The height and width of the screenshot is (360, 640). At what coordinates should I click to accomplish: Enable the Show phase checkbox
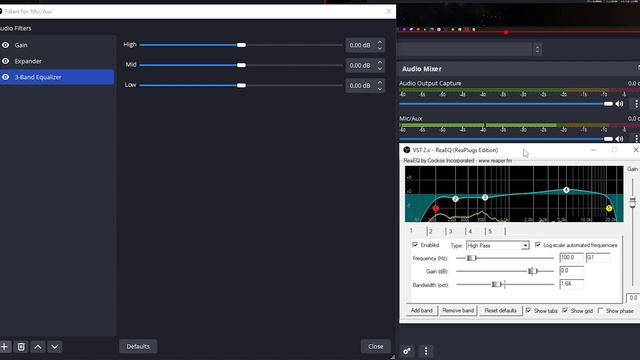click(600, 311)
